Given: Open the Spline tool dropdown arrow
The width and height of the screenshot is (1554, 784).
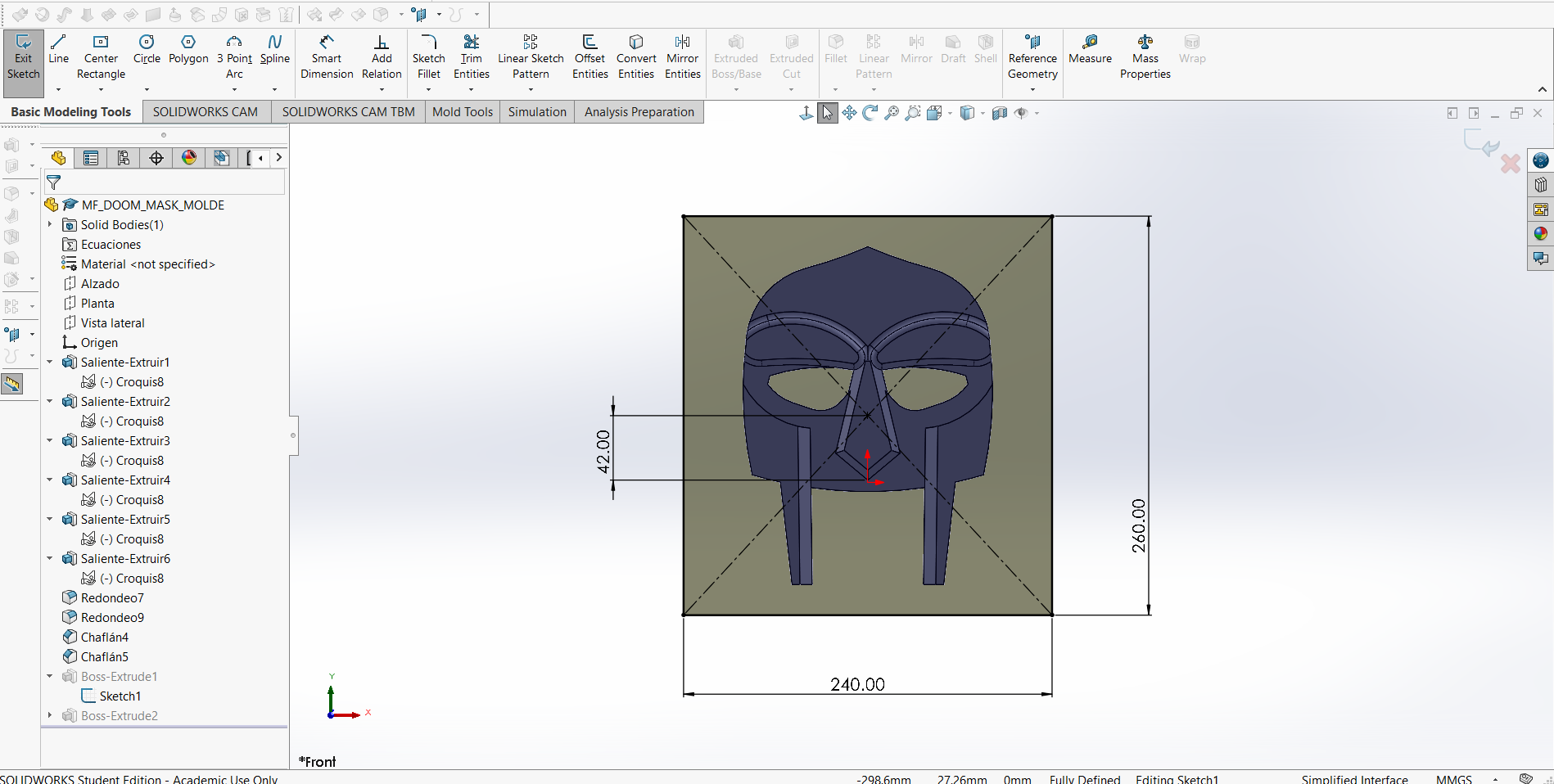Looking at the screenshot, I should pyautogui.click(x=274, y=89).
